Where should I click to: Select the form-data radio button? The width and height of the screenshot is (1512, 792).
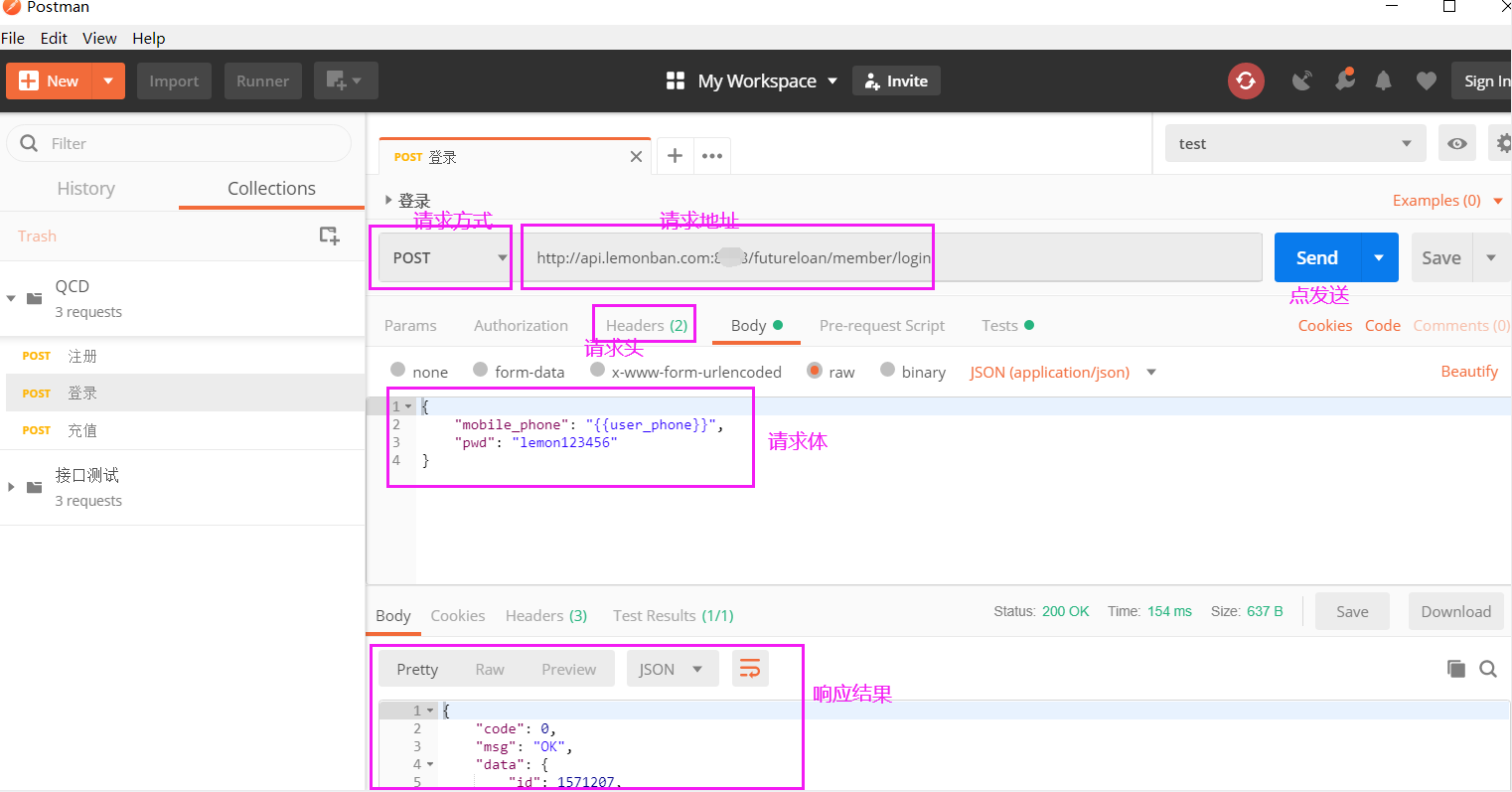(x=481, y=371)
